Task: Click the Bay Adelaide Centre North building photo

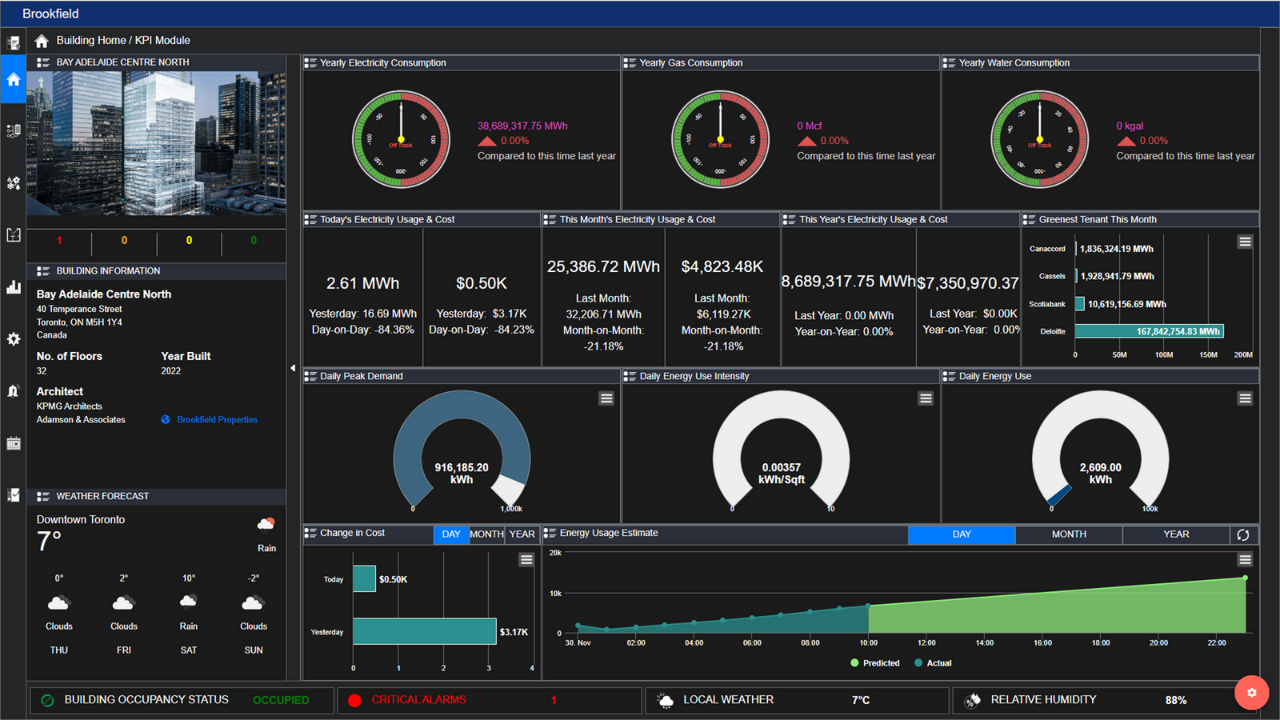Action: click(x=156, y=143)
